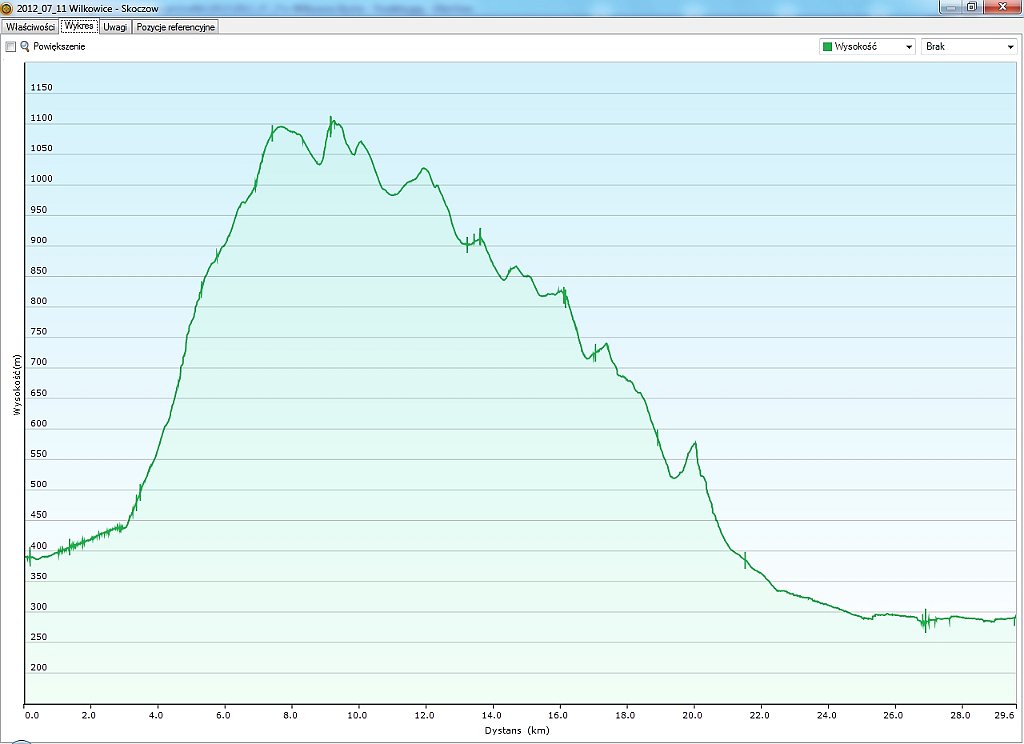Click the small peak near 20 km

694,442
